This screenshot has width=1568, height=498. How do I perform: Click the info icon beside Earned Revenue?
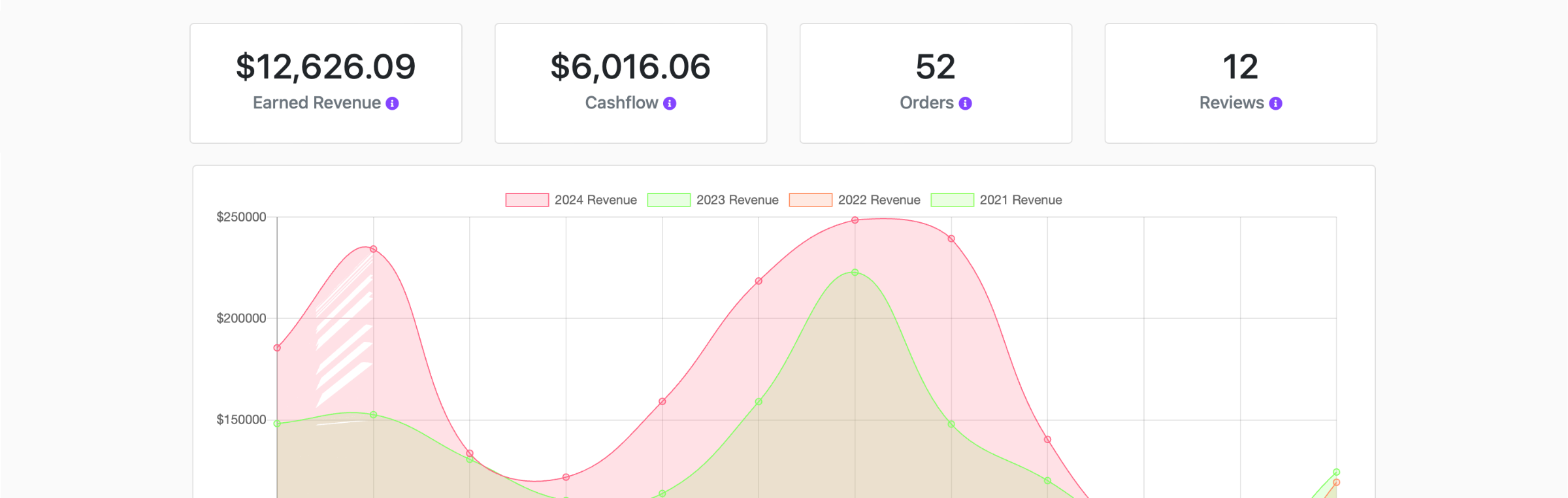[392, 103]
